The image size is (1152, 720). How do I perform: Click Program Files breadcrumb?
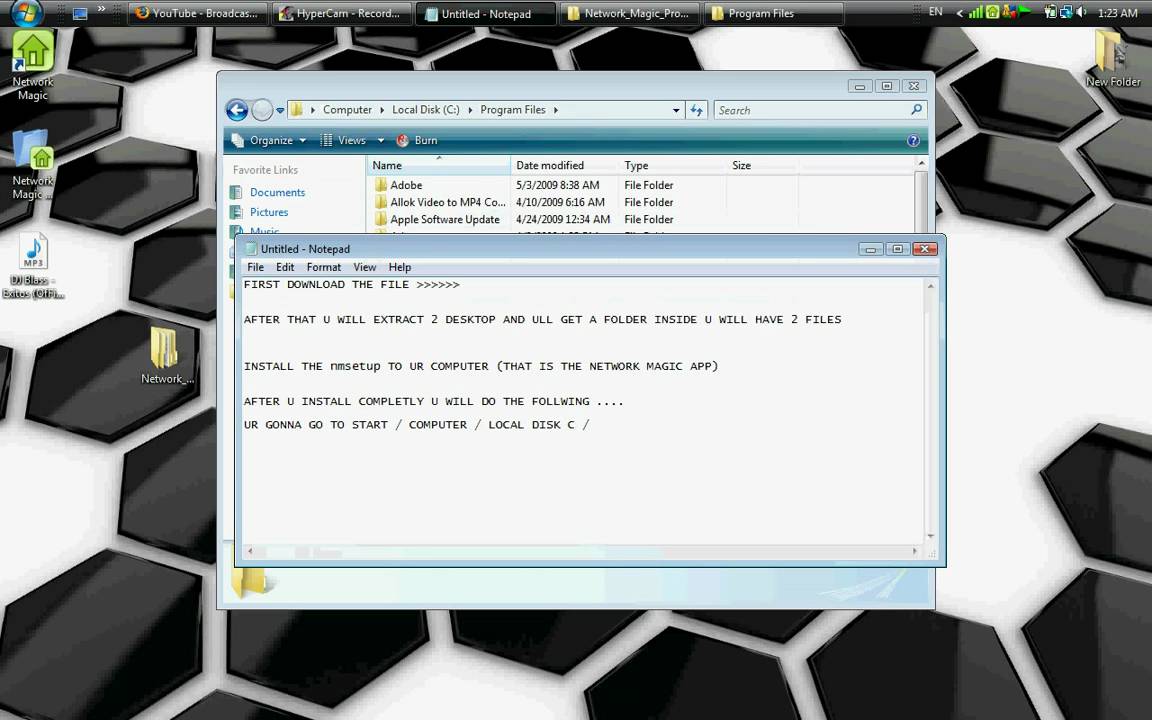[x=513, y=109]
